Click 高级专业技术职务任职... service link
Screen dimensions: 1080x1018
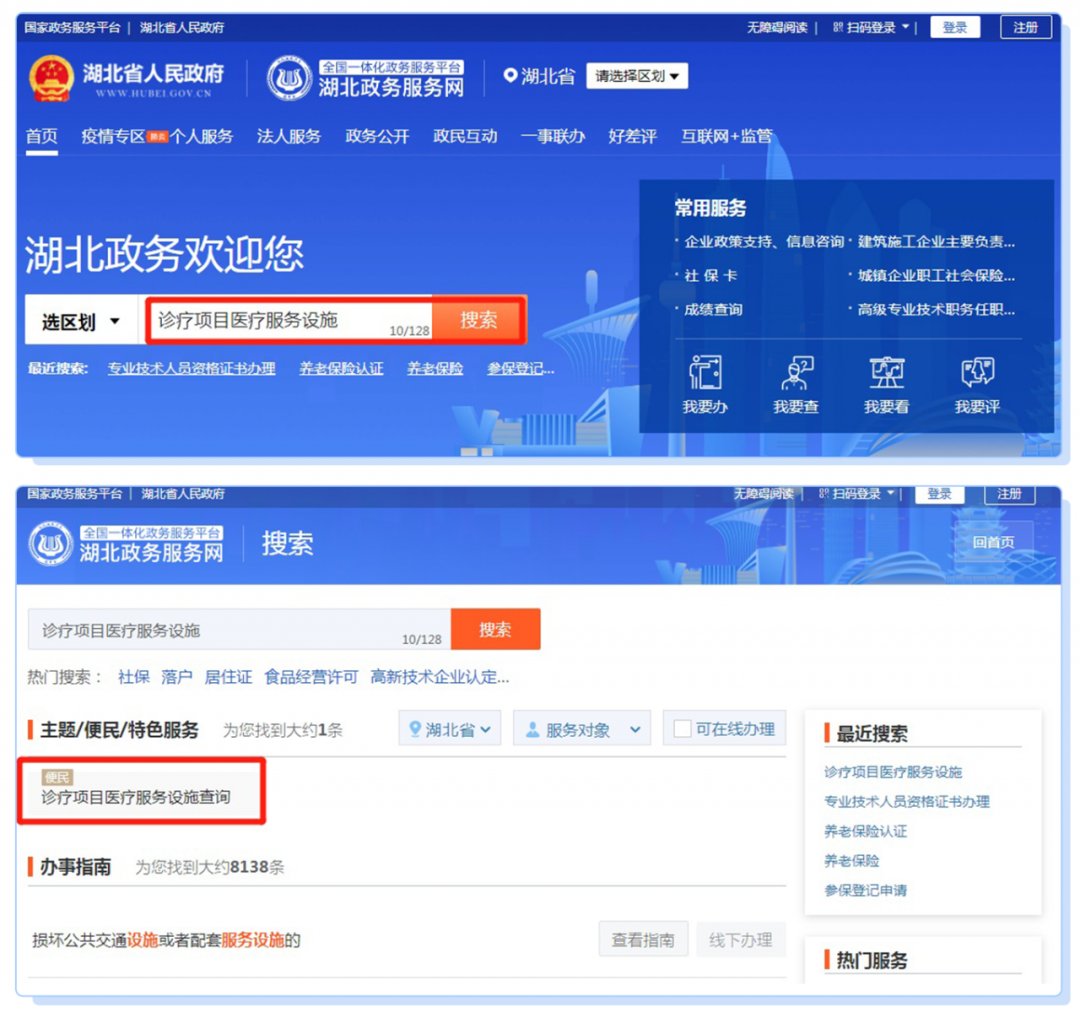936,309
